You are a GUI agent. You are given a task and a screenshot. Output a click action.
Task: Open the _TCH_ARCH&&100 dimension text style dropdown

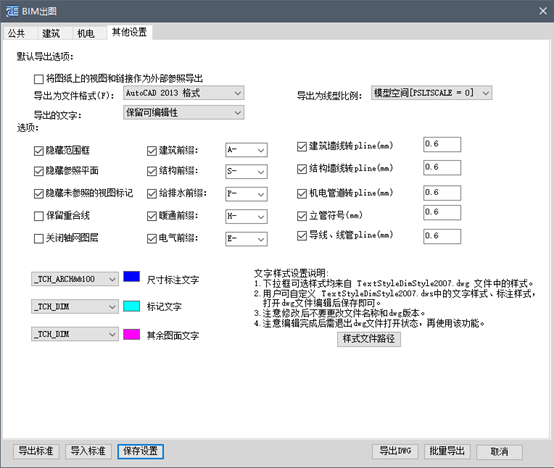(x=75, y=279)
